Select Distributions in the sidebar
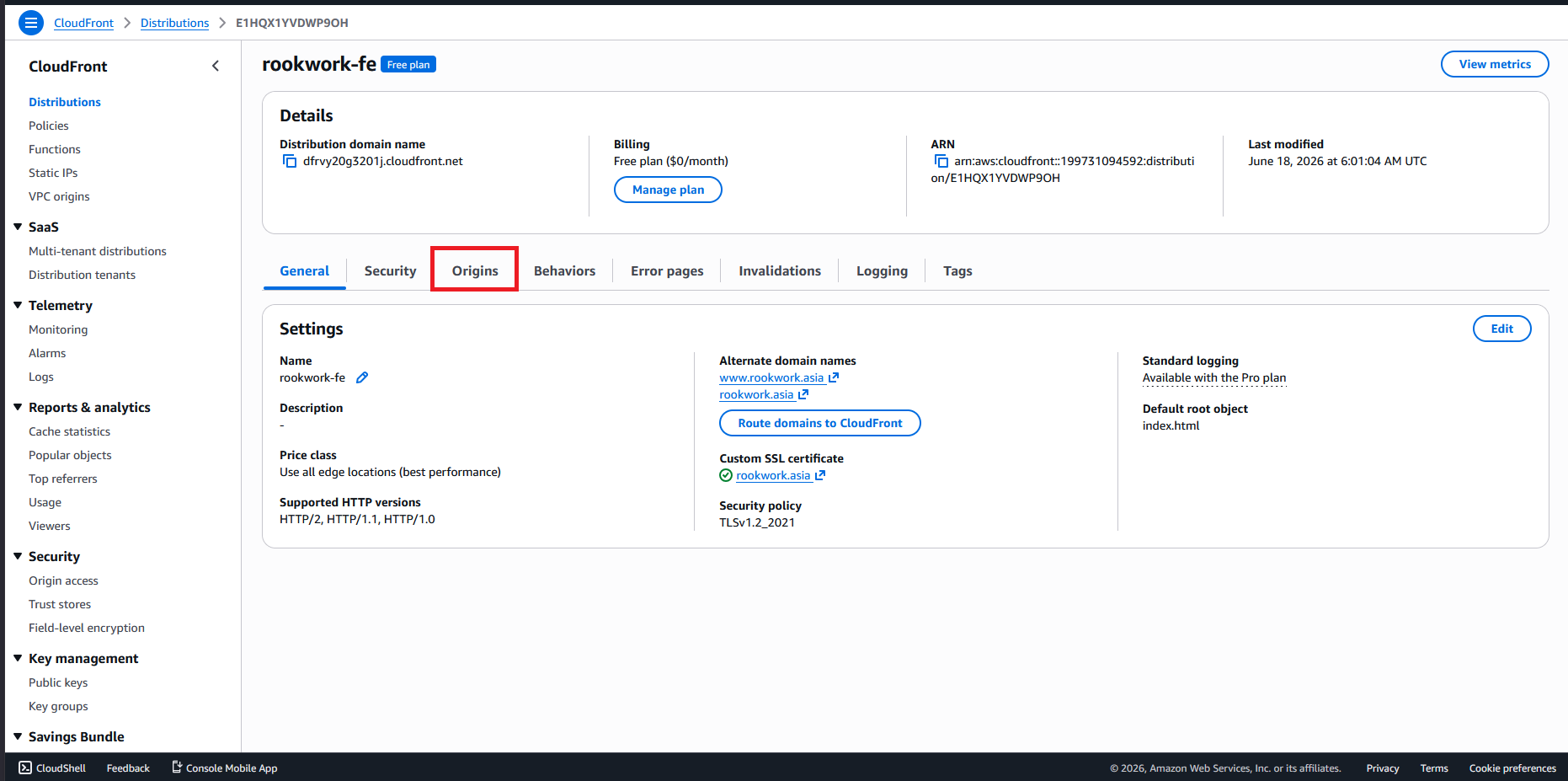Image resolution: width=1568 pixels, height=781 pixels. (x=65, y=102)
